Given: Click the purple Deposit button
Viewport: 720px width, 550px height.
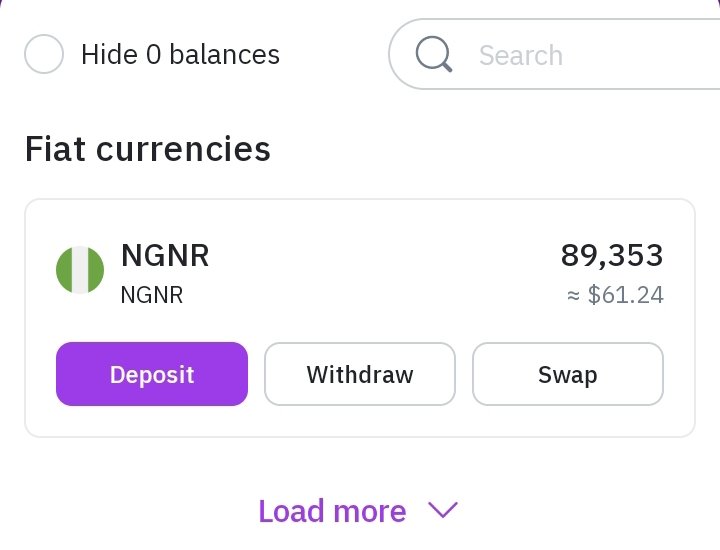Looking at the screenshot, I should [x=152, y=374].
